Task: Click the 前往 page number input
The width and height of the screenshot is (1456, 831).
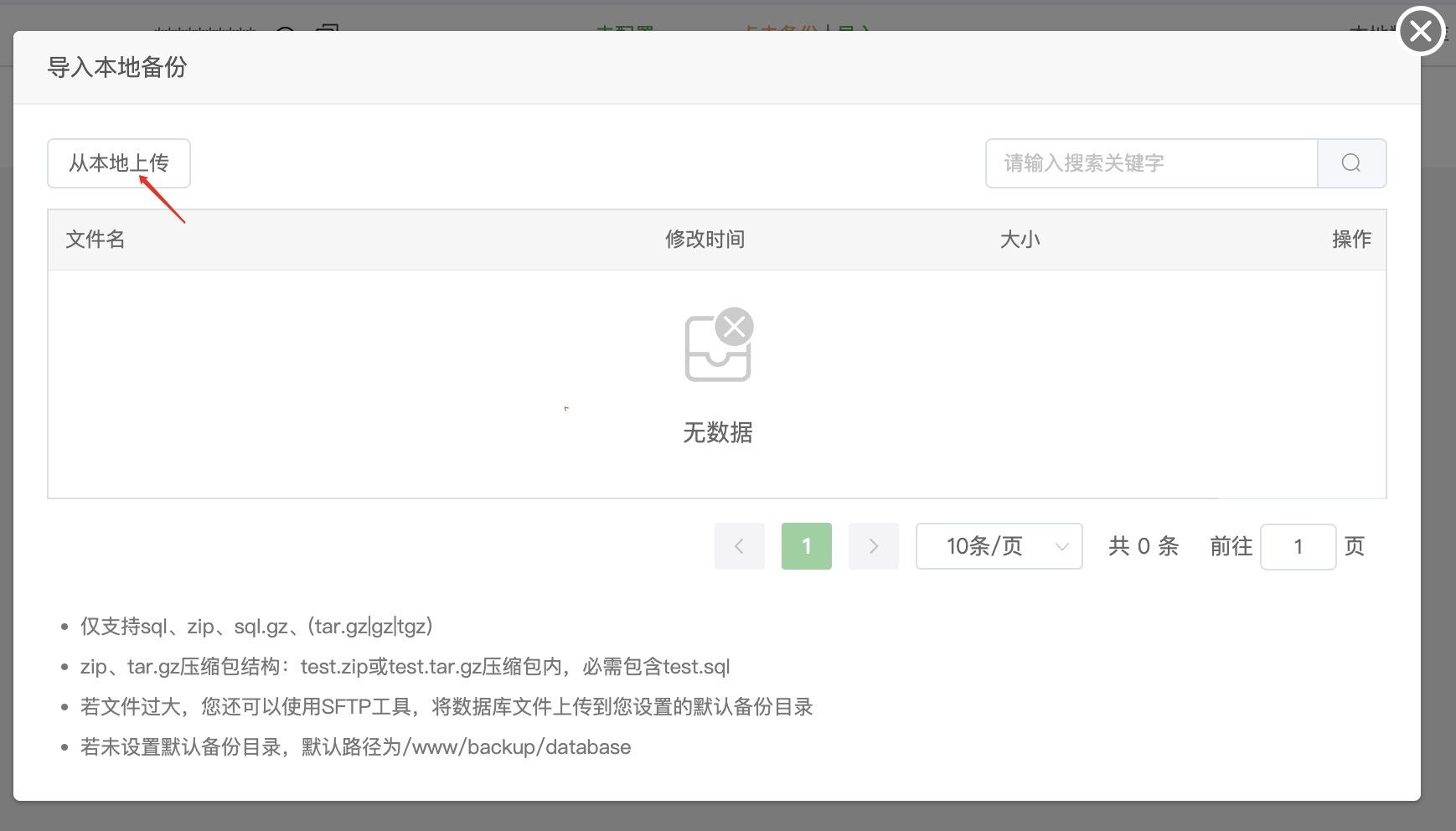Action: tap(1298, 547)
